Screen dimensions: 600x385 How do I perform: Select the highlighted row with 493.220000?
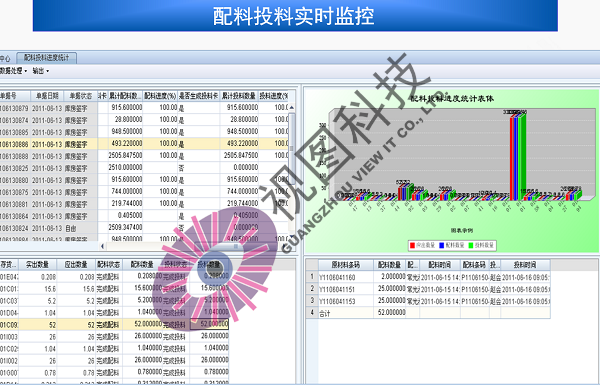(x=144, y=144)
